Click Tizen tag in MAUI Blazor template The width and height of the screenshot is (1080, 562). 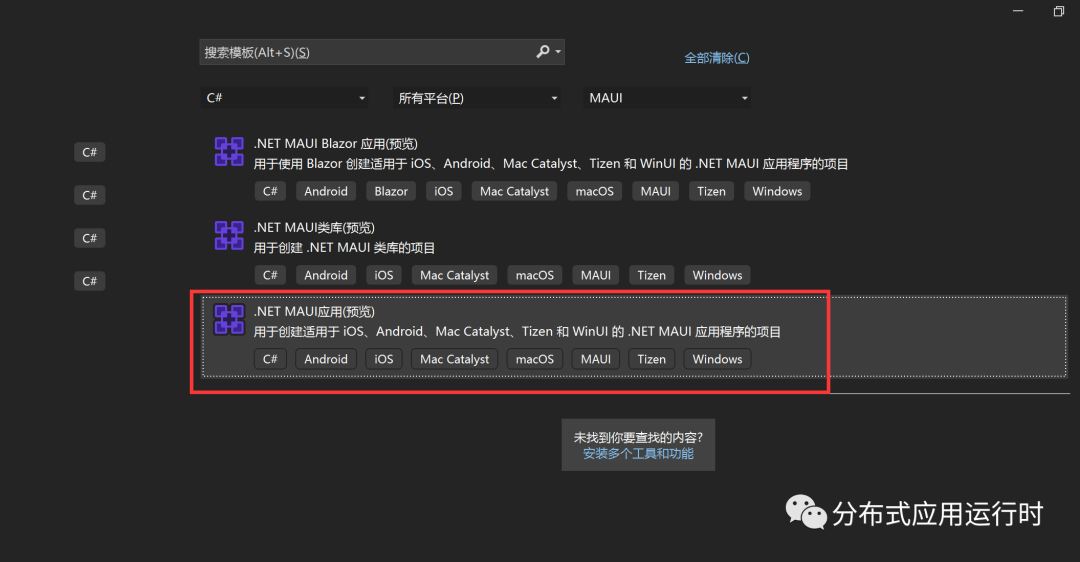click(x=711, y=191)
